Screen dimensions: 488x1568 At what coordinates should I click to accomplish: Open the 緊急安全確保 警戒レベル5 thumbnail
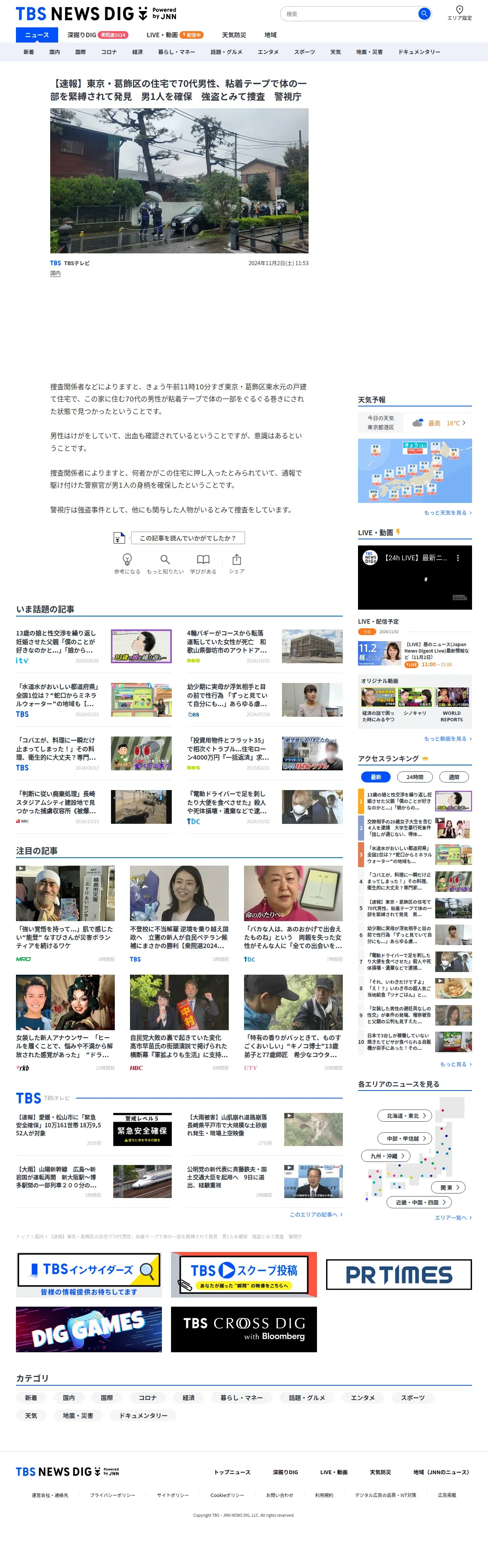(142, 1130)
